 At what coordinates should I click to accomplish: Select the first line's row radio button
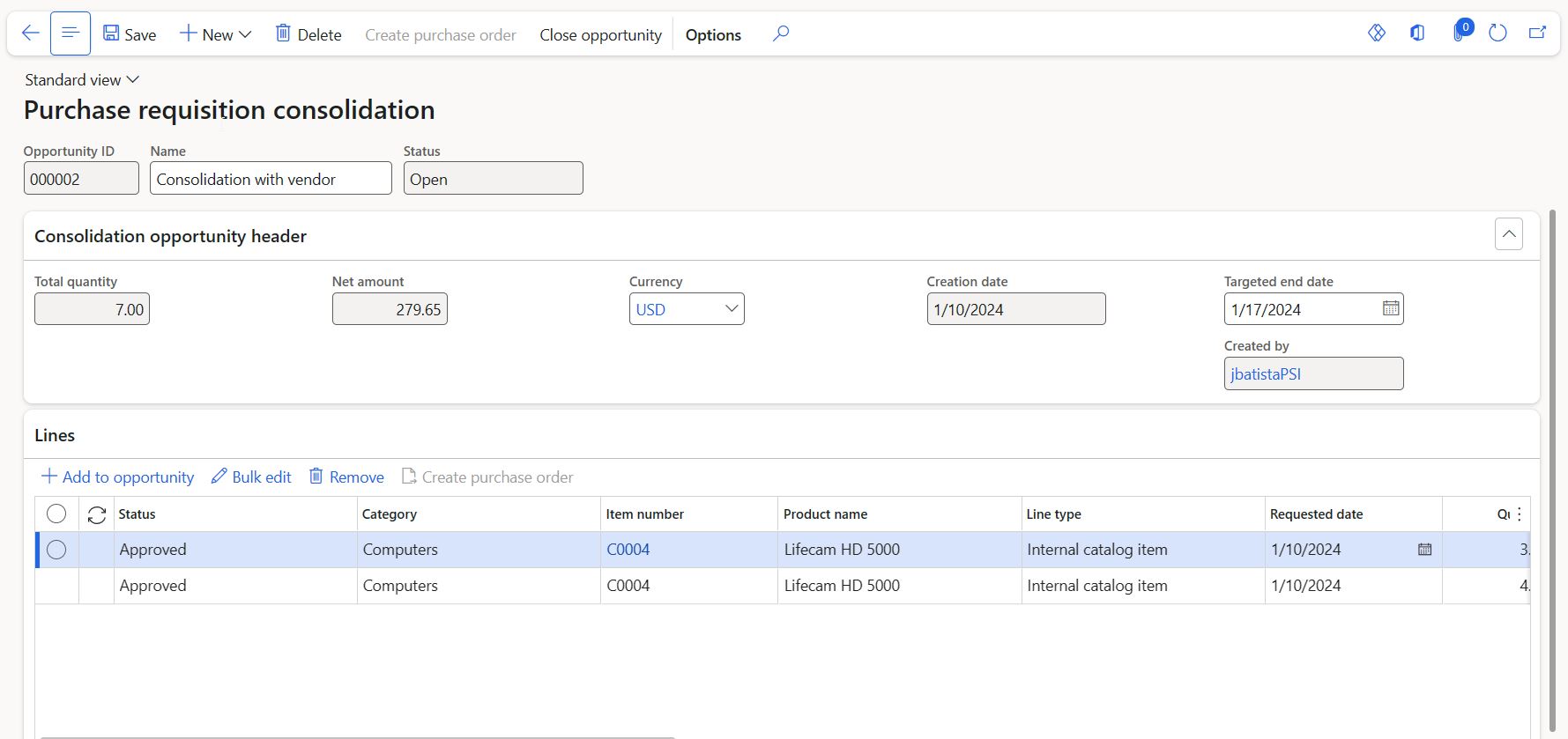[56, 550]
